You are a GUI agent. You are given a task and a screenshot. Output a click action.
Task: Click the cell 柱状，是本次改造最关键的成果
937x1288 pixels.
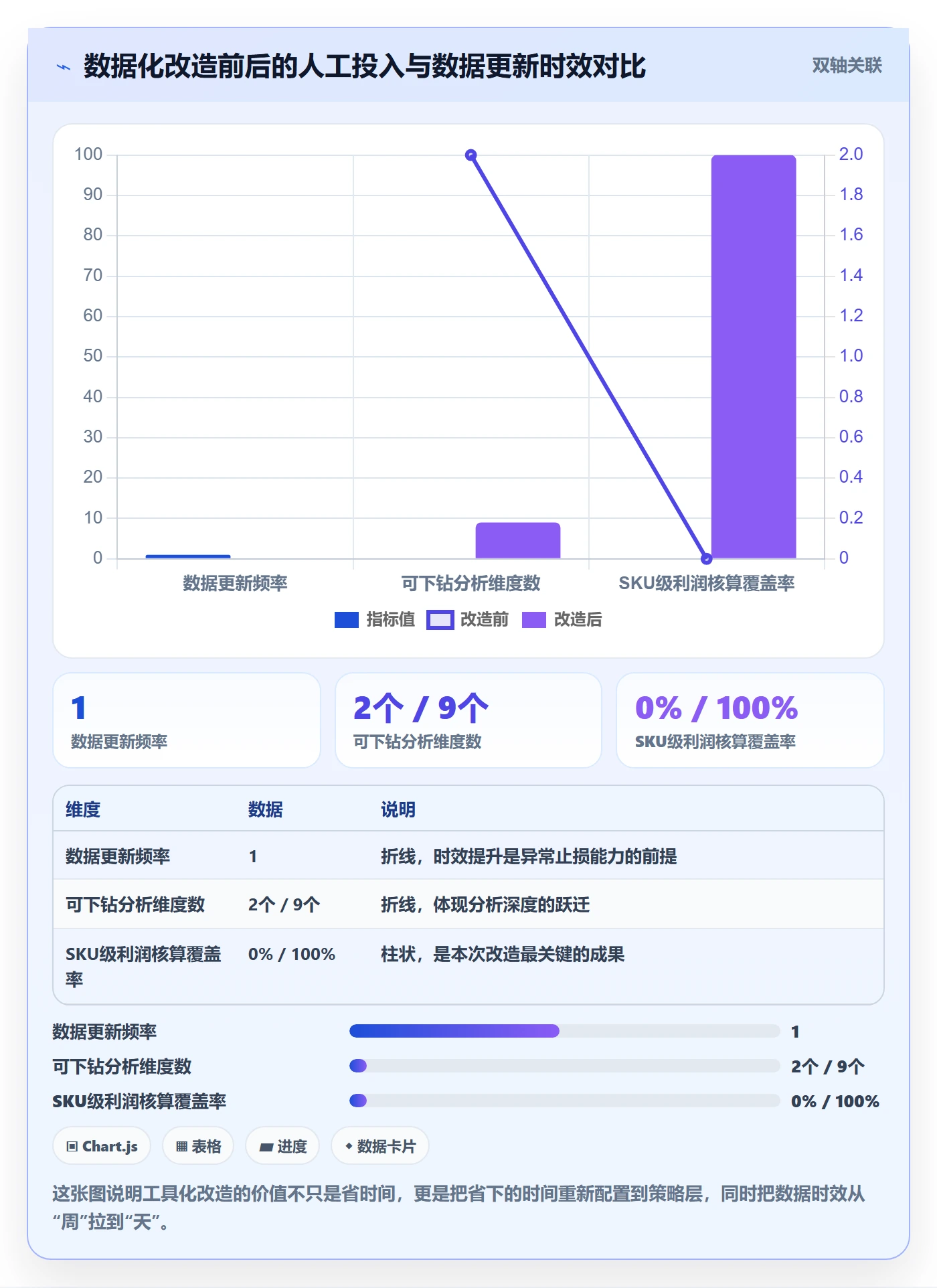click(503, 954)
